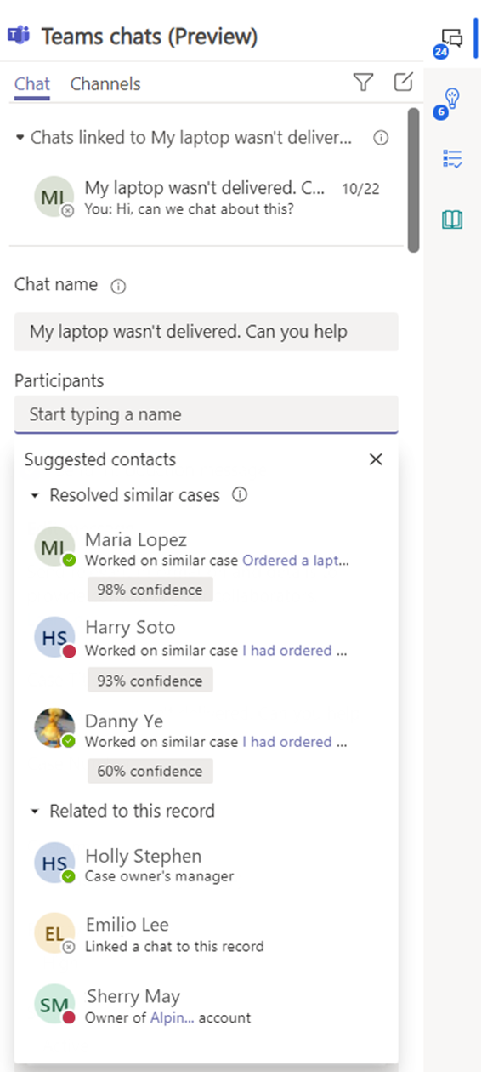The height and width of the screenshot is (1077, 487).
Task: Click info icon next to Chat name
Action: click(x=118, y=286)
